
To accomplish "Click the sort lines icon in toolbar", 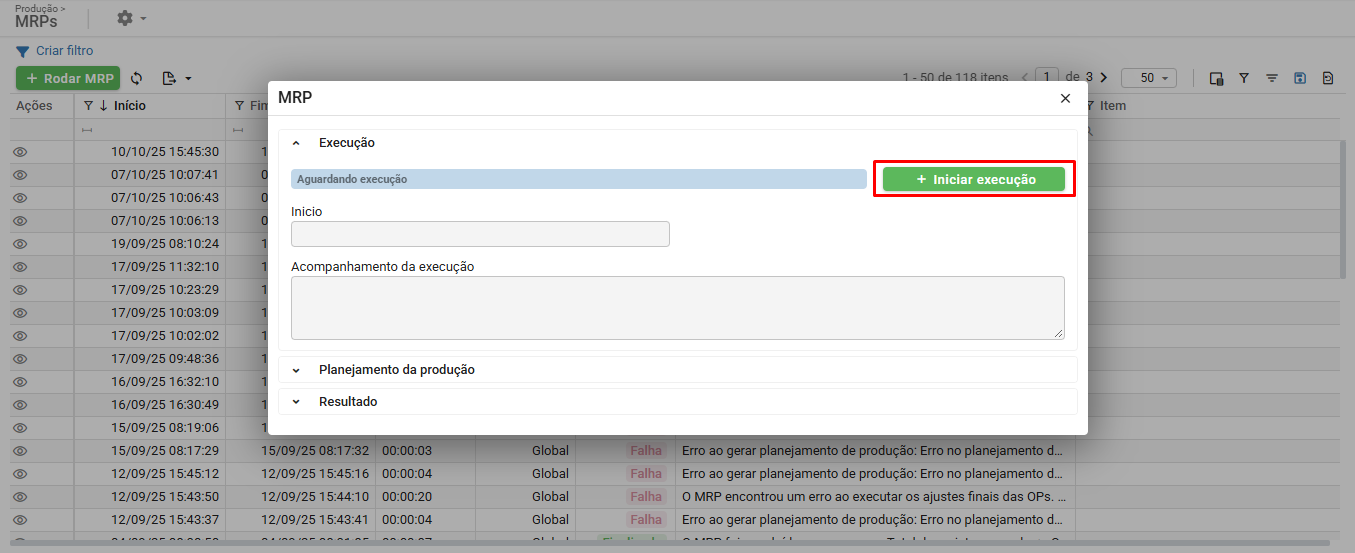I will 1272,78.
